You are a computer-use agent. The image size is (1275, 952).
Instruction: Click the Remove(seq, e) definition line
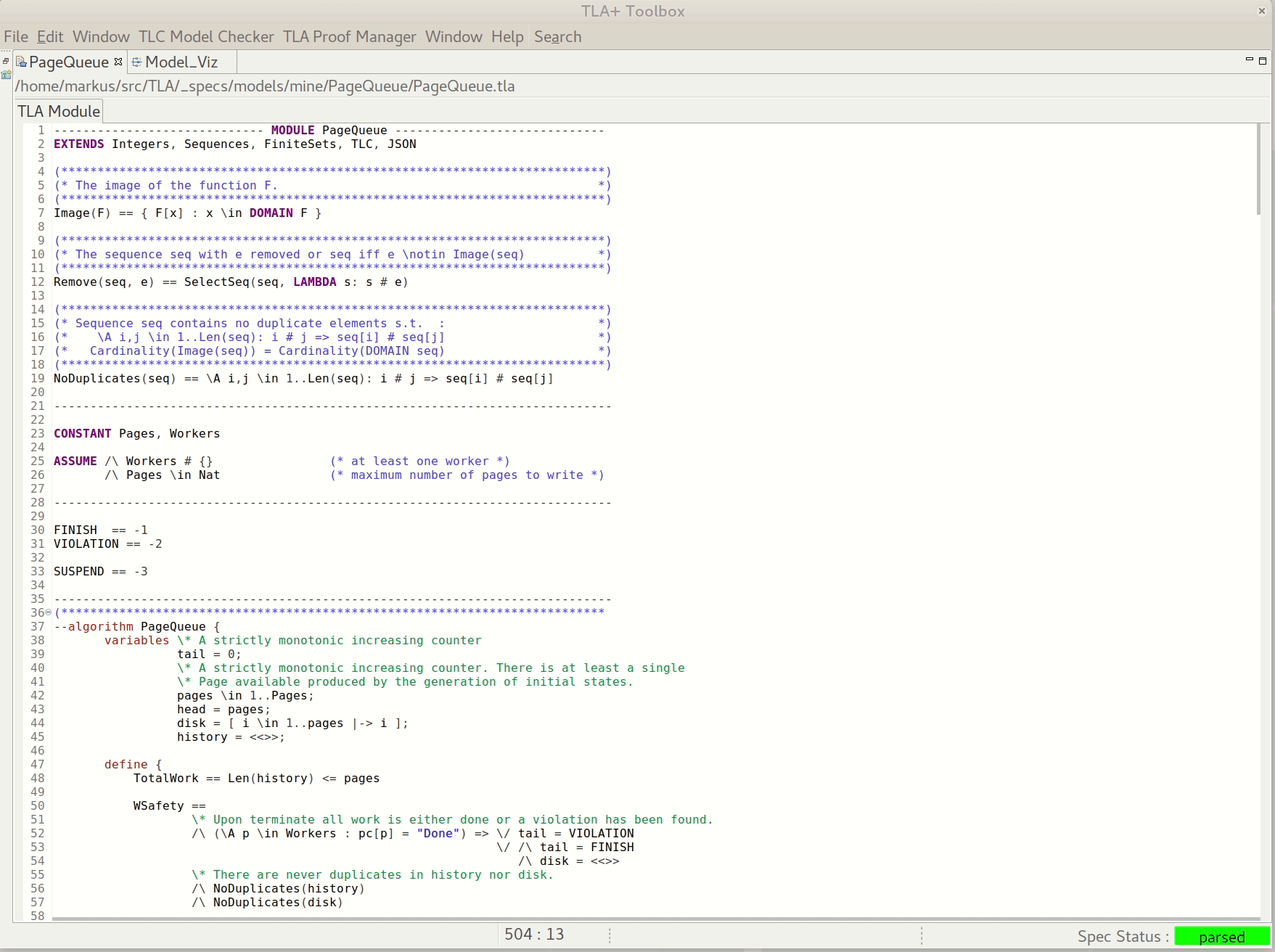tap(231, 282)
